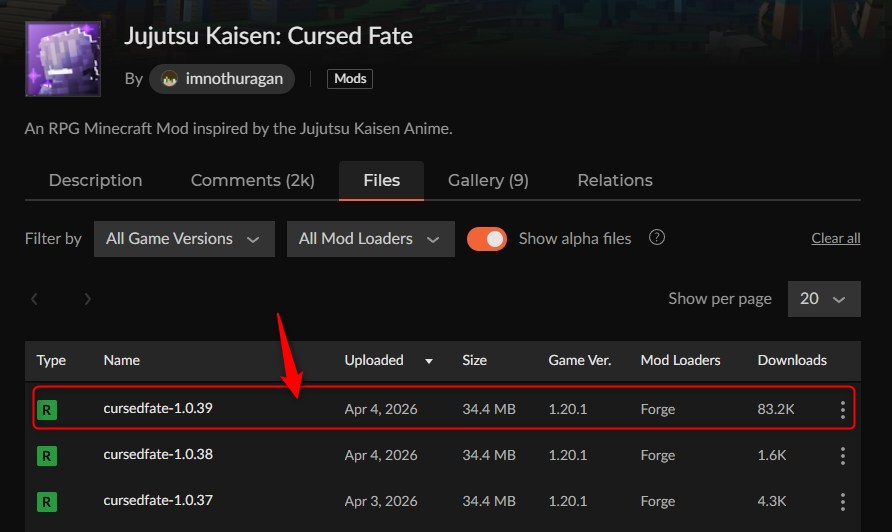Go to previous page of files

click(34, 299)
